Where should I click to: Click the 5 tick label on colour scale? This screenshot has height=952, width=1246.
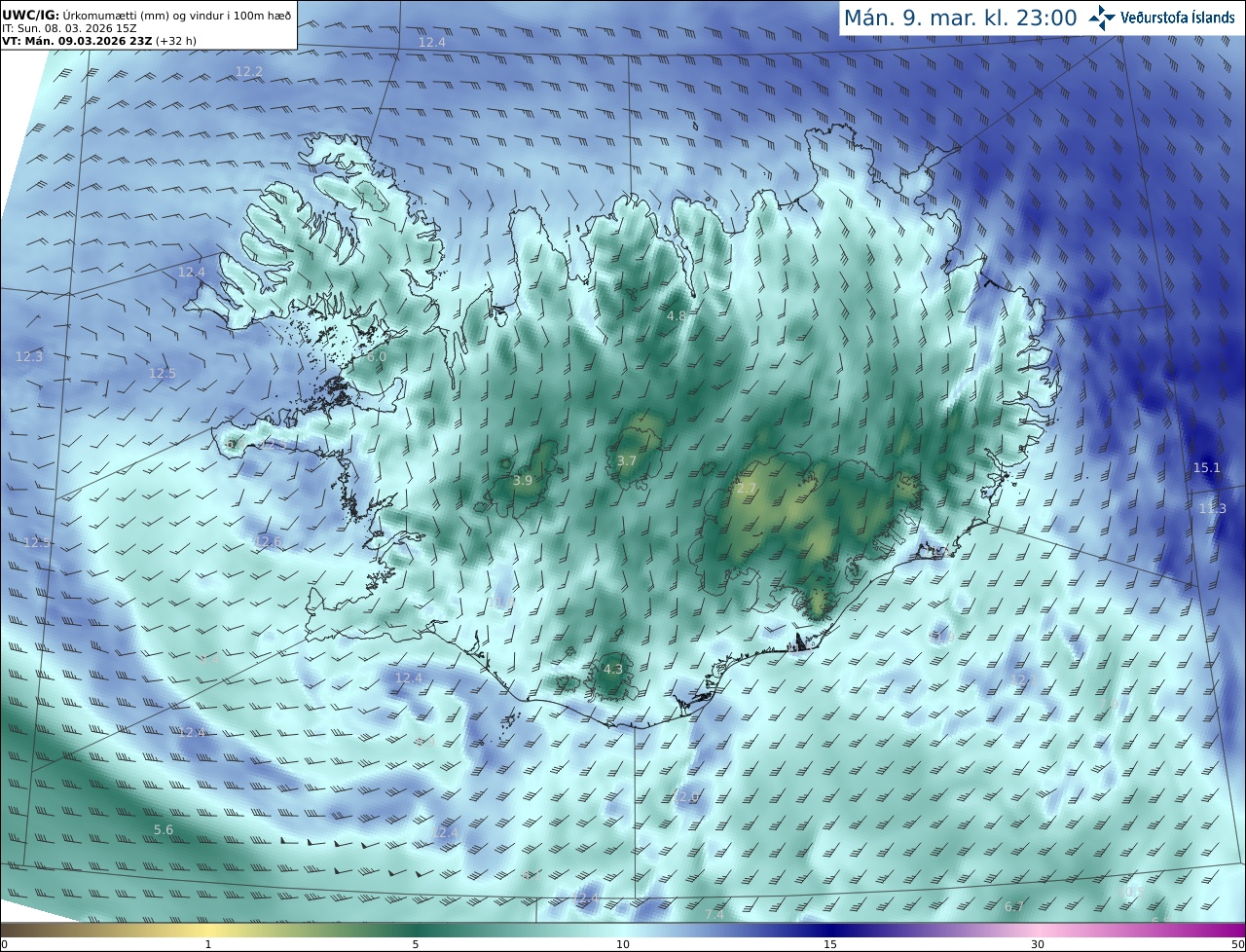pos(416,944)
